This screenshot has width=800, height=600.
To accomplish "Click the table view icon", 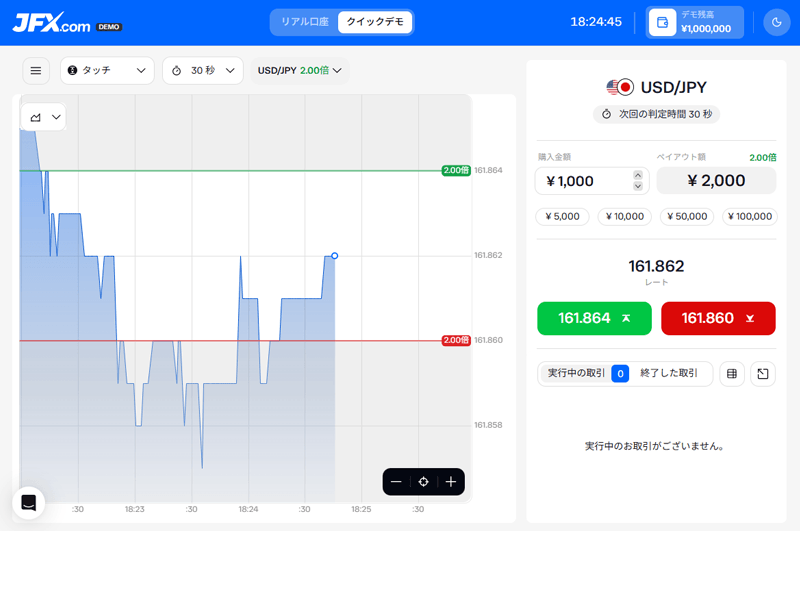I will pos(732,374).
